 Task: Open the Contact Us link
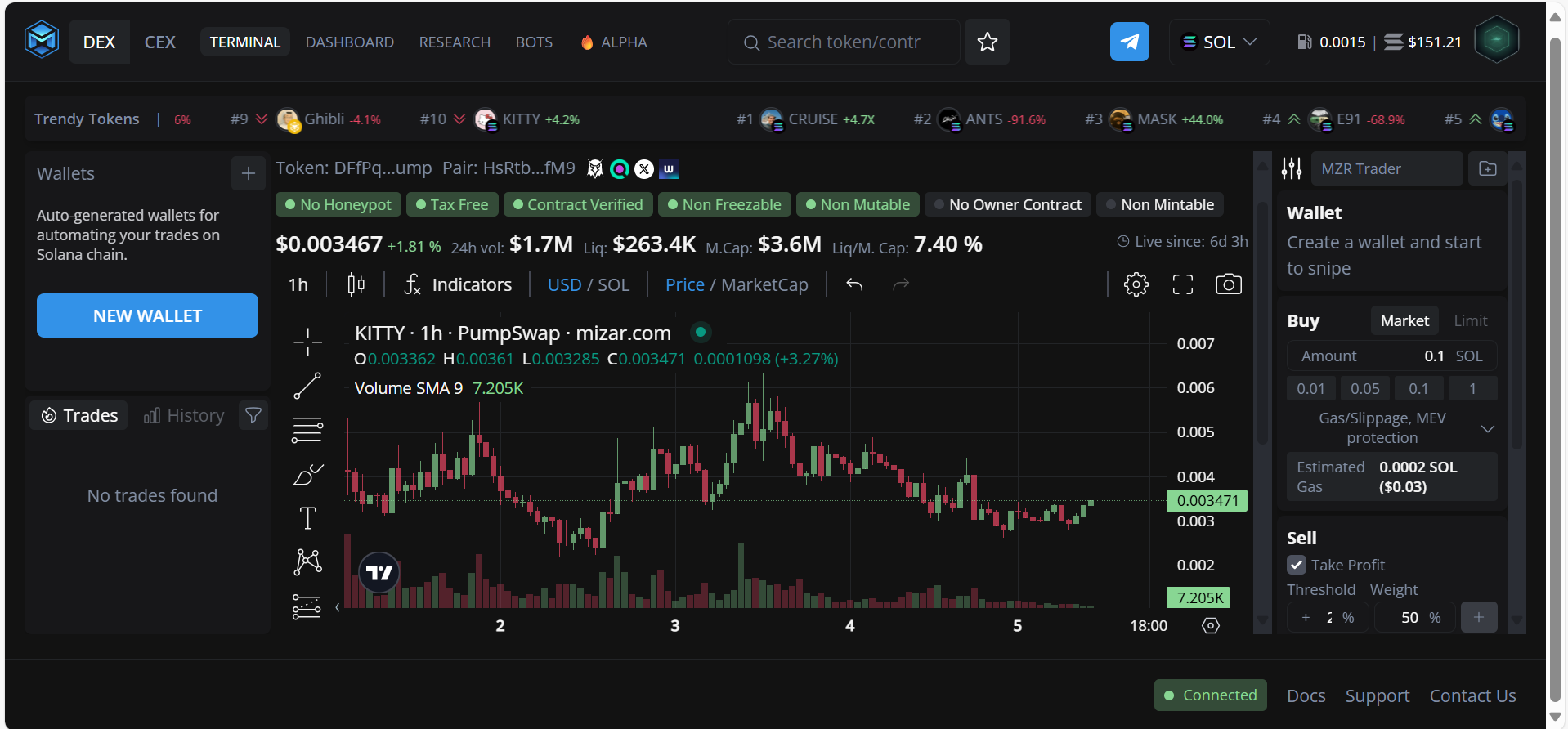[x=1472, y=695]
